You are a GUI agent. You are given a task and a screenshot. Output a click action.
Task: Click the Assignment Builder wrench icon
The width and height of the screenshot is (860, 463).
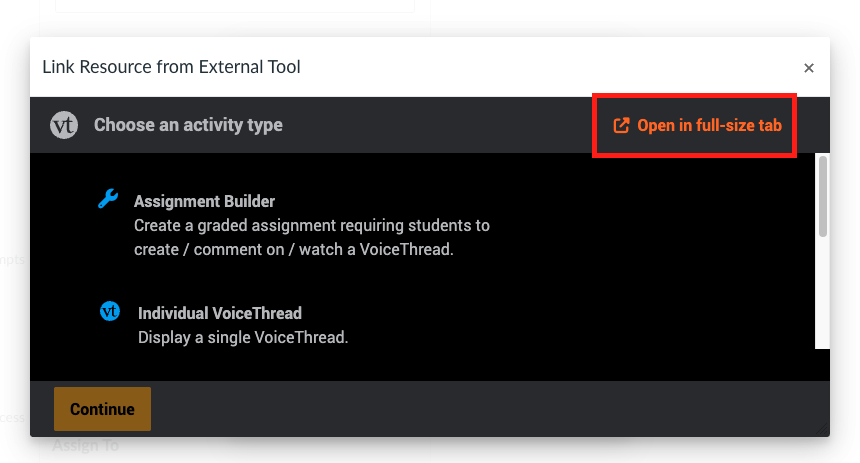[108, 199]
